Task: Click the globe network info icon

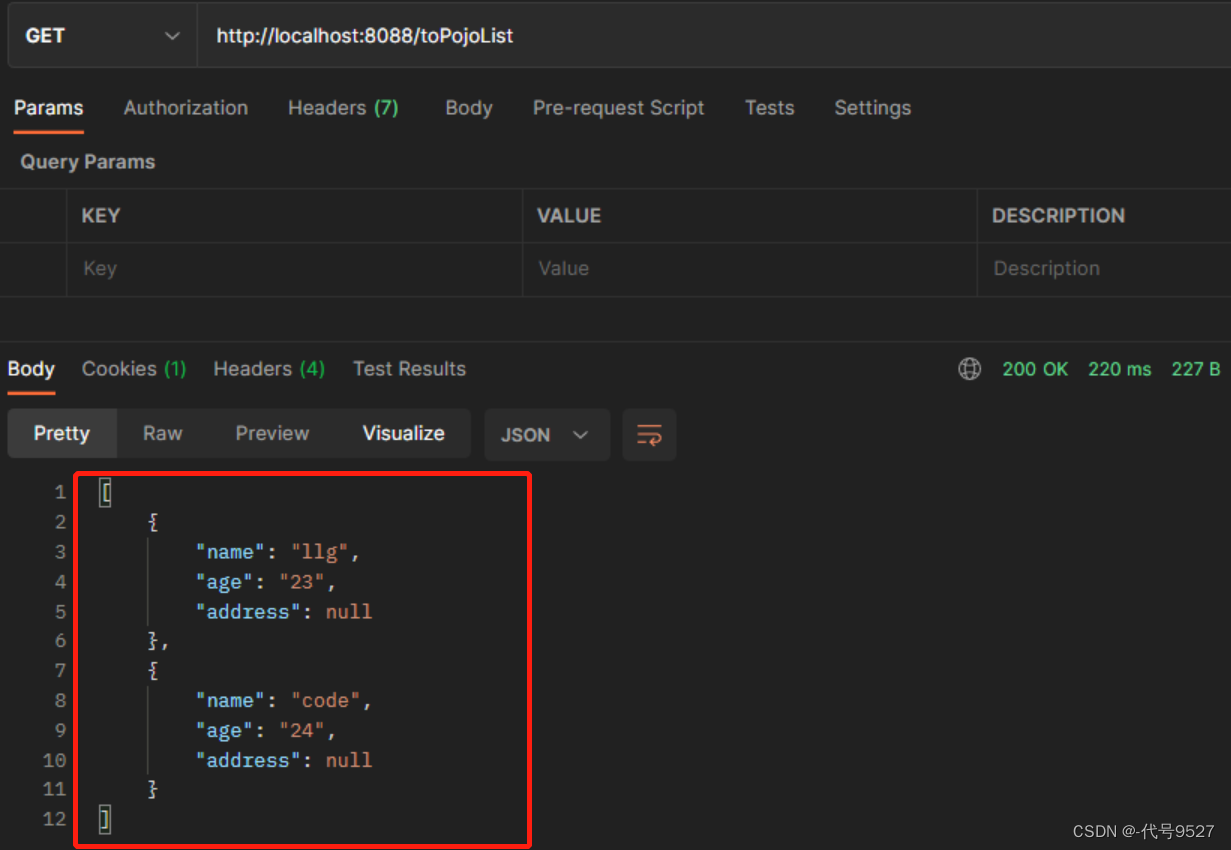Action: pyautogui.click(x=970, y=369)
